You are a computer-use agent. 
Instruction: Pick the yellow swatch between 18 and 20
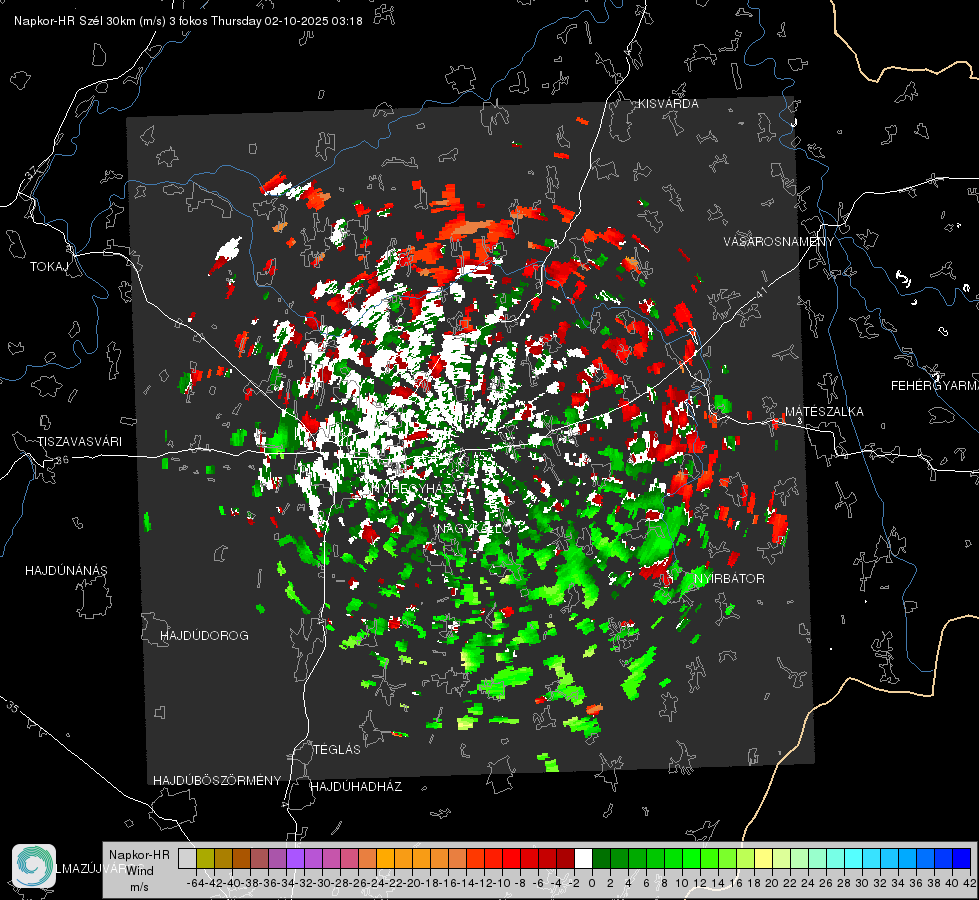pyautogui.click(x=763, y=858)
